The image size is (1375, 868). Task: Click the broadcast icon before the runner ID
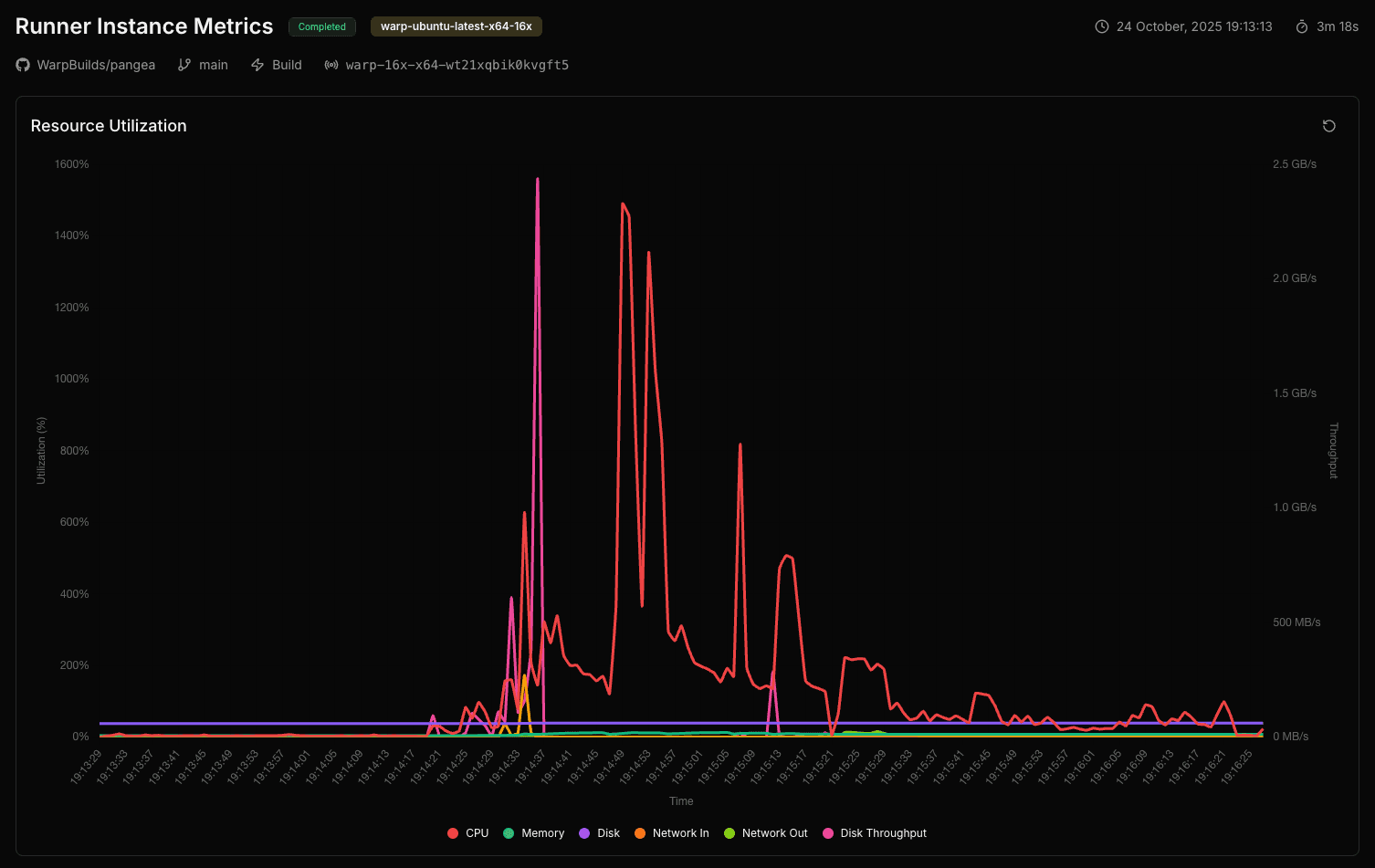tap(330, 65)
